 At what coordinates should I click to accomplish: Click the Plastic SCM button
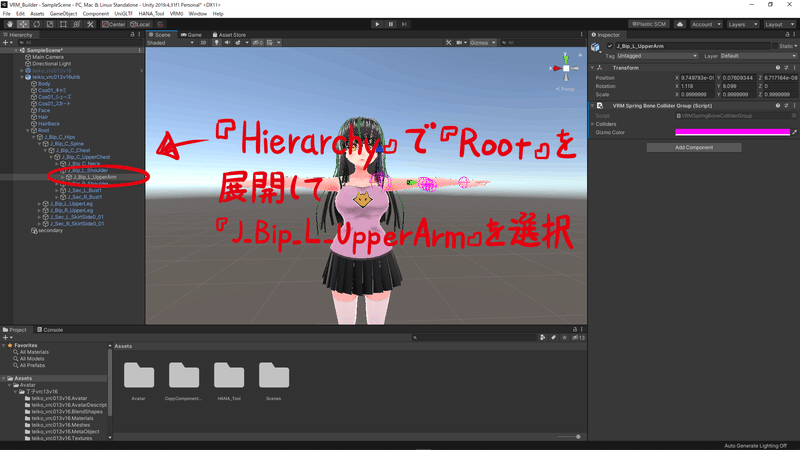(x=649, y=24)
